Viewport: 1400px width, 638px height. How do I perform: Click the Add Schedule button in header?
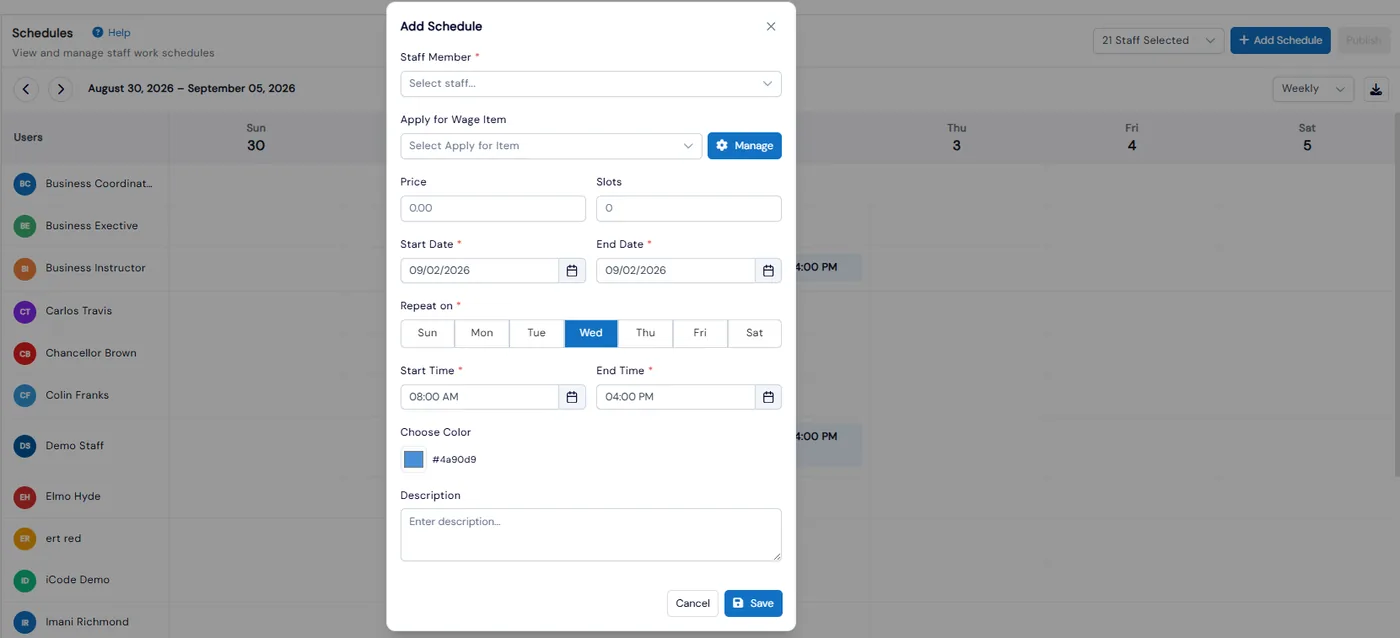pos(1280,41)
